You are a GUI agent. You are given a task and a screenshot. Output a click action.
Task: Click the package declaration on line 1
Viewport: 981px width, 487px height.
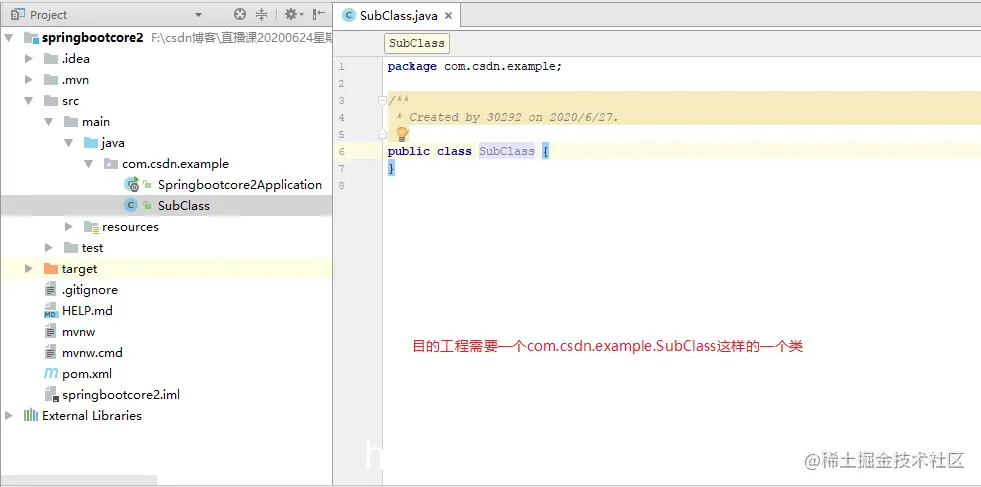tap(475, 66)
